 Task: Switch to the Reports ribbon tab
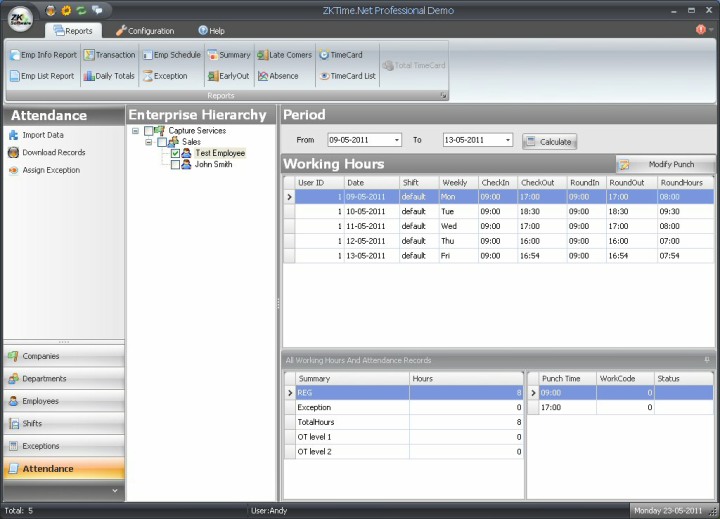(73, 31)
